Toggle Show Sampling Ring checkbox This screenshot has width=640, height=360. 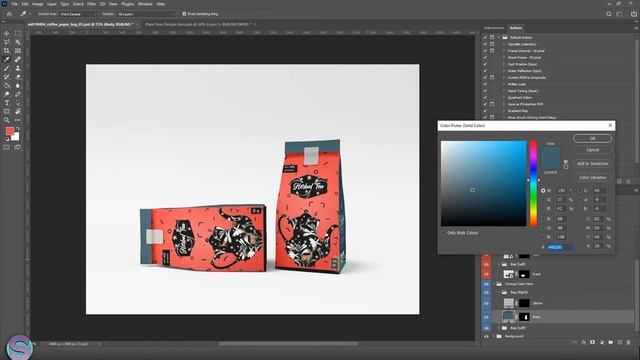(184, 14)
